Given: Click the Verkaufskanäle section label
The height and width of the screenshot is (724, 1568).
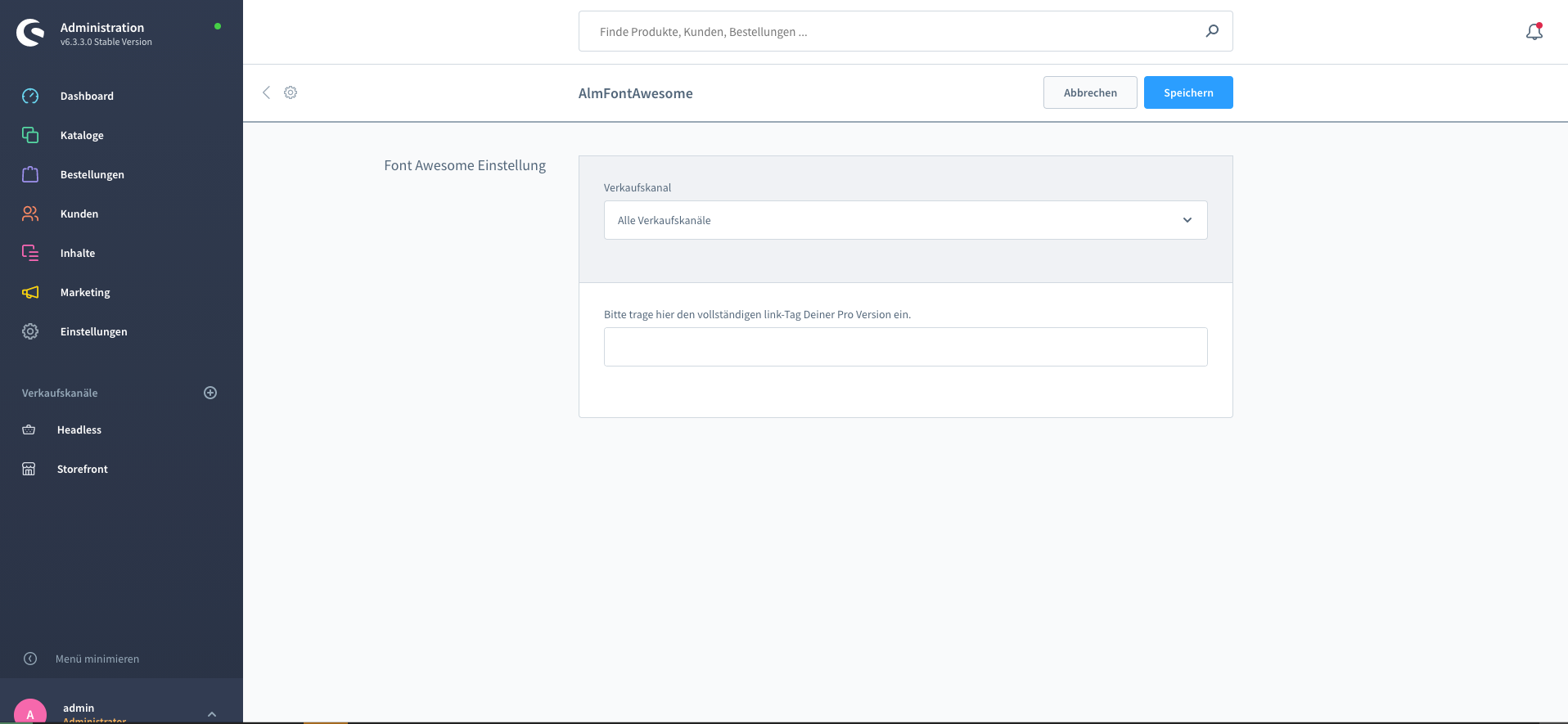Looking at the screenshot, I should click(60, 393).
